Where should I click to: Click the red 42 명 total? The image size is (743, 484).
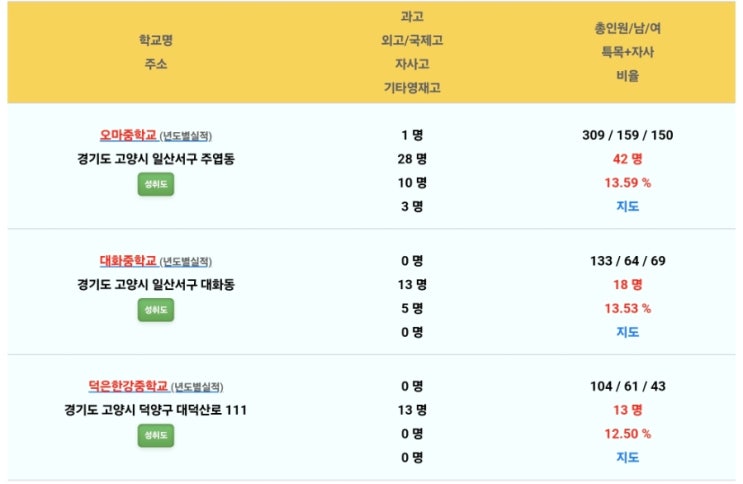pos(627,159)
